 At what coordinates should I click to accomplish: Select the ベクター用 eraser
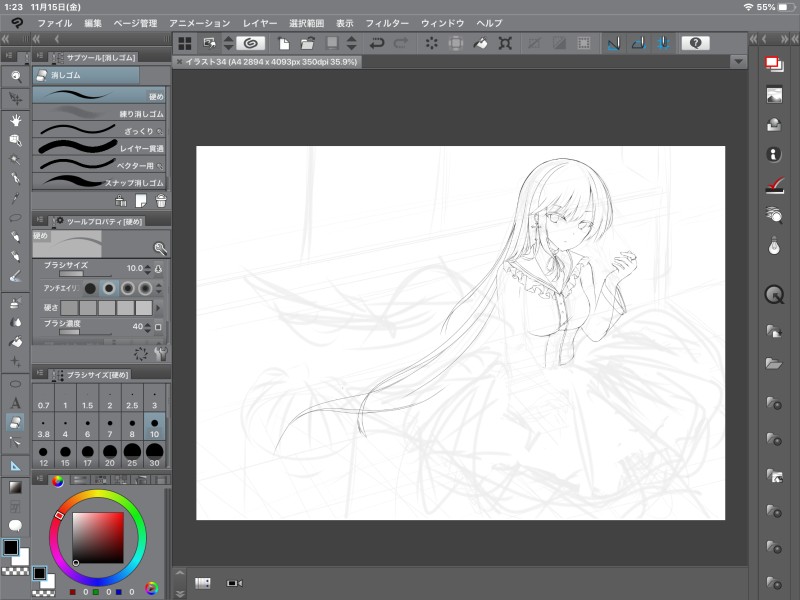(99, 165)
